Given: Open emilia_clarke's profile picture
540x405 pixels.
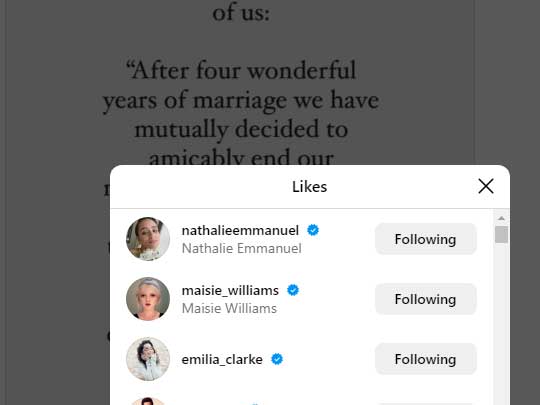Looking at the screenshot, I should [148, 359].
